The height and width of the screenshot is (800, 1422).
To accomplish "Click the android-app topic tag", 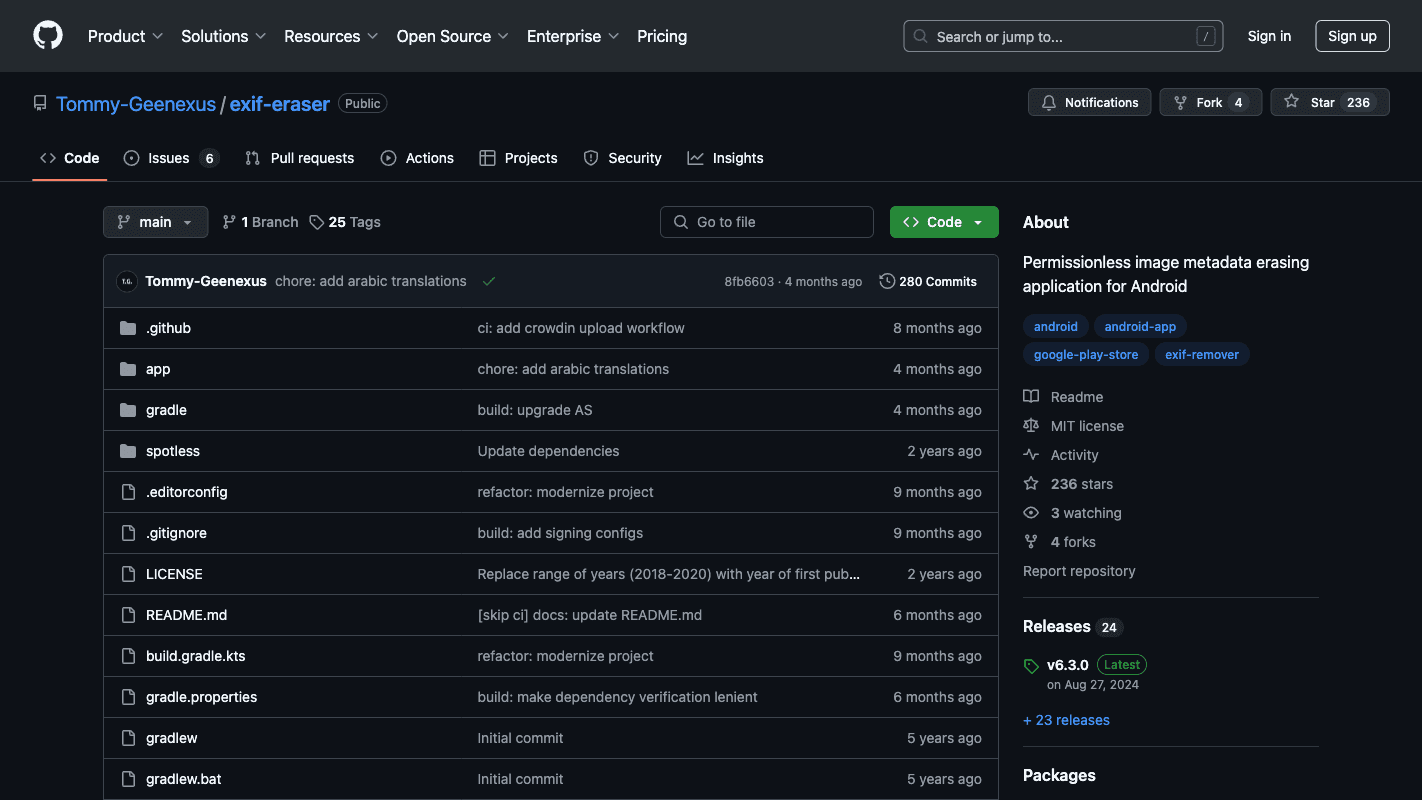I will [1140, 327].
